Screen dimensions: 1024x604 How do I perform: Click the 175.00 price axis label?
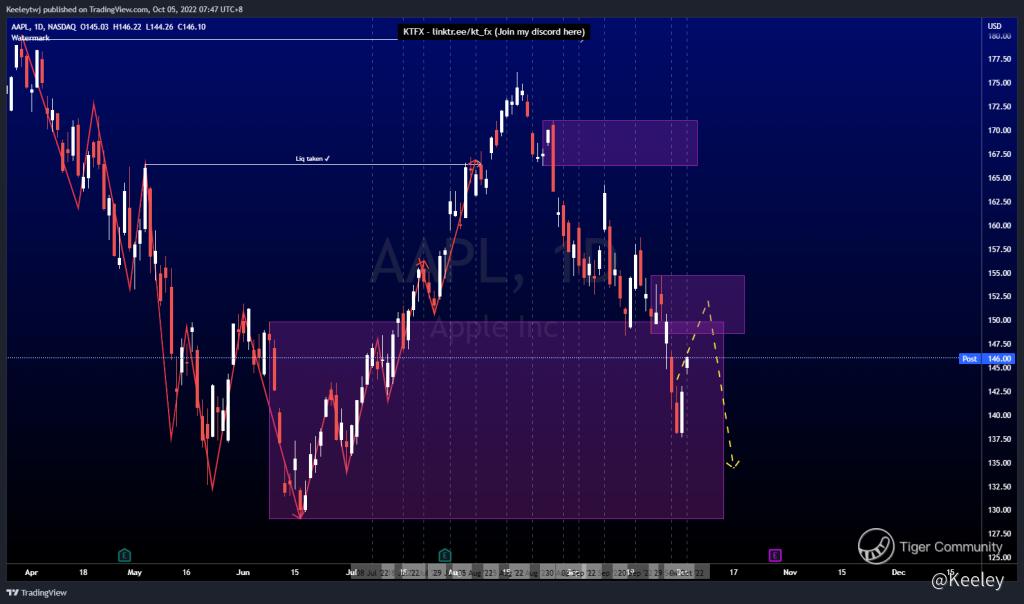coord(999,83)
